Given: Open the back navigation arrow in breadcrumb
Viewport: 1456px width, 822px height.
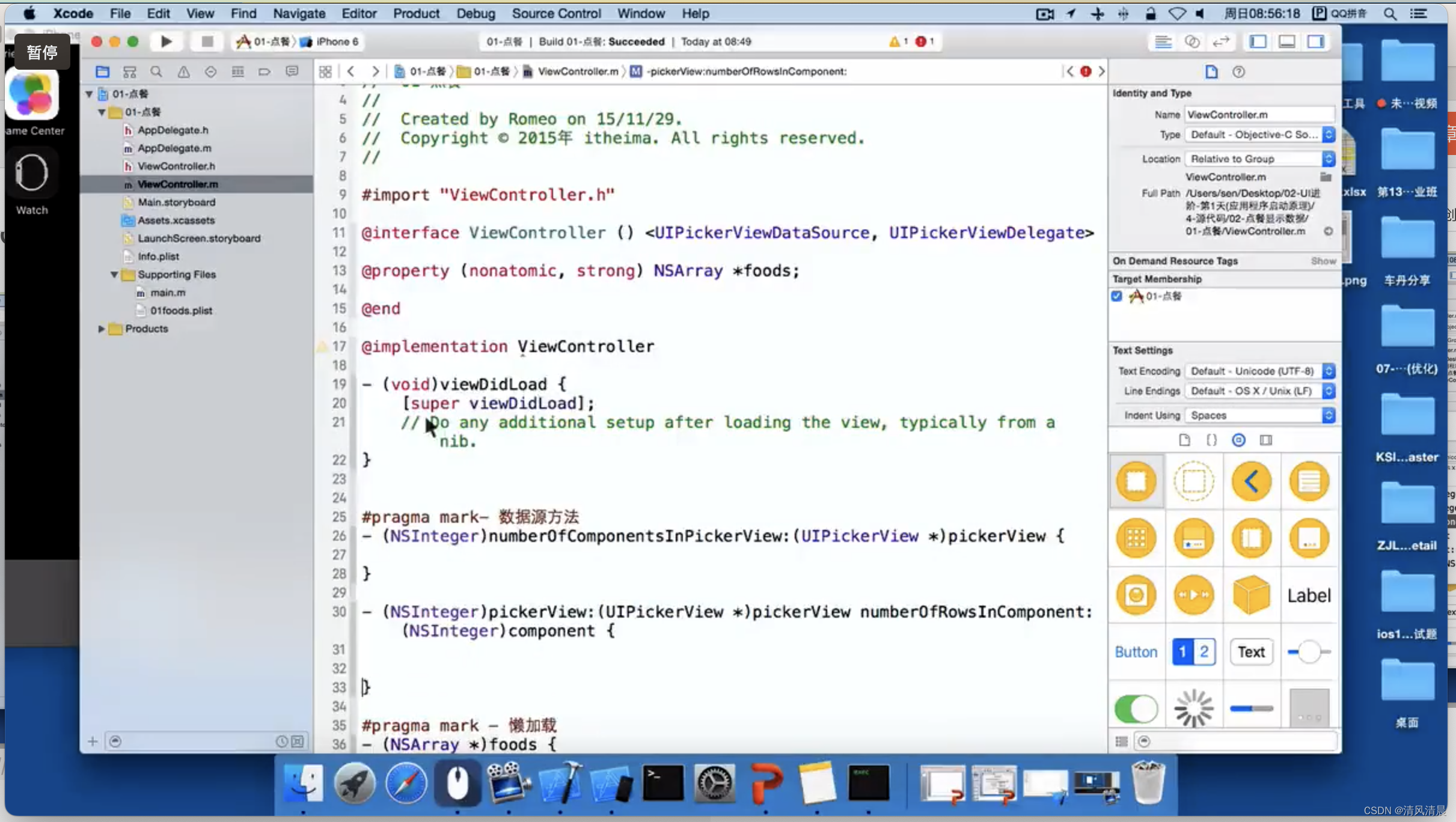Looking at the screenshot, I should [x=349, y=71].
